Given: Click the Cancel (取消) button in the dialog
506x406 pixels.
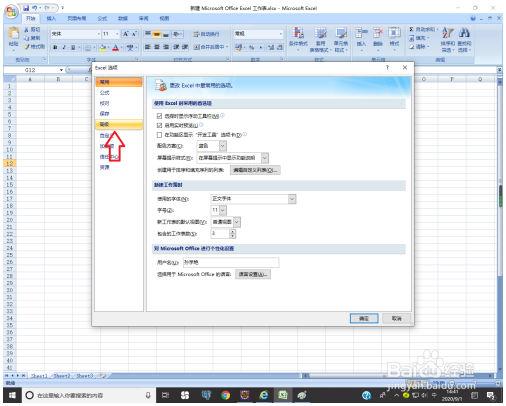Looking at the screenshot, I should click(x=396, y=318).
